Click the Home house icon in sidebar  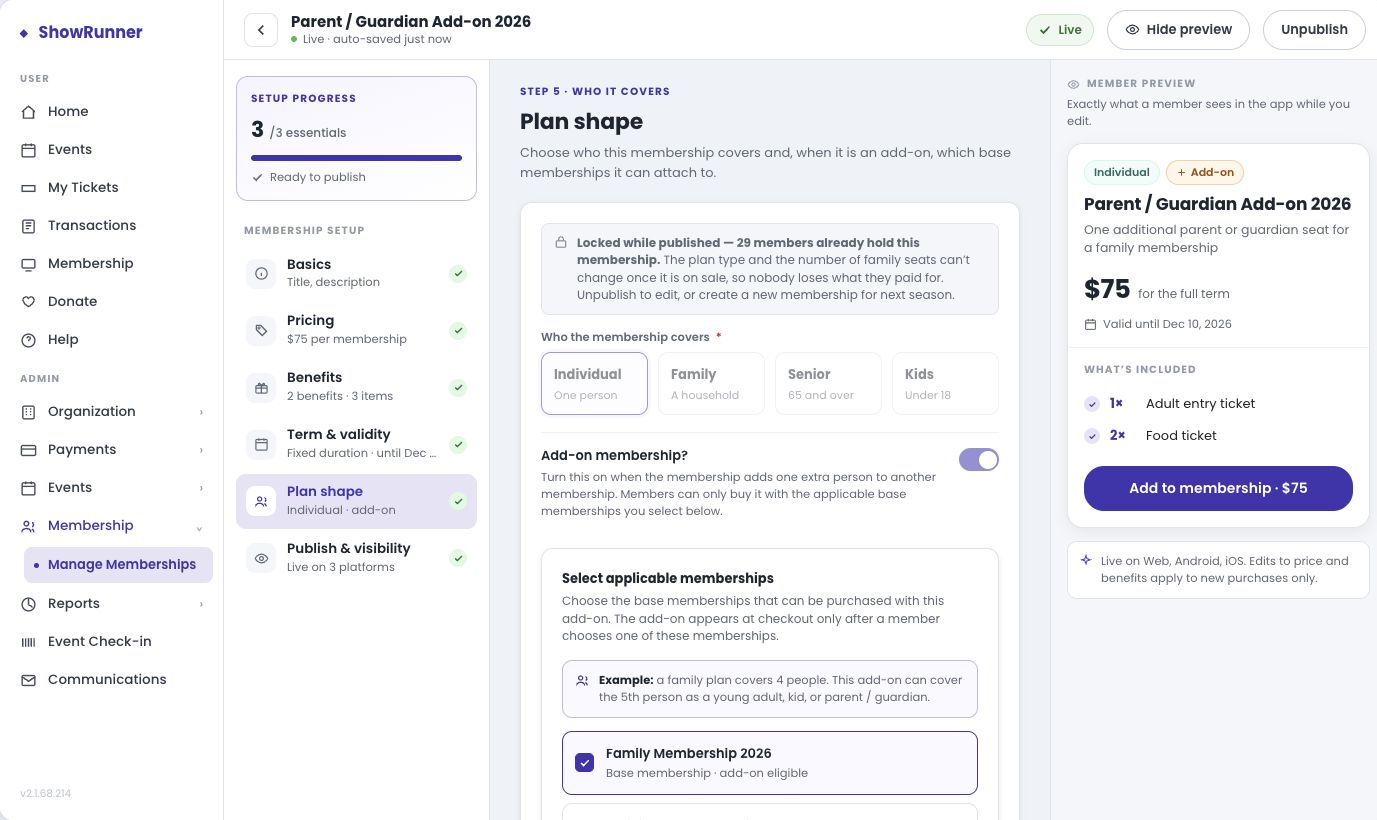click(29, 111)
